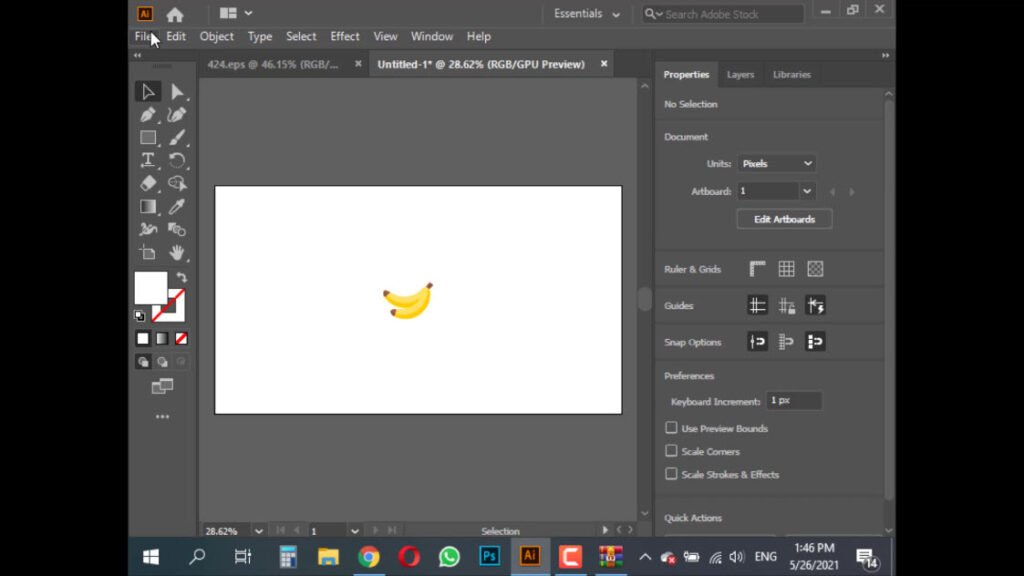Activate the Hand tool
This screenshot has height=576, width=1024.
tap(176, 253)
